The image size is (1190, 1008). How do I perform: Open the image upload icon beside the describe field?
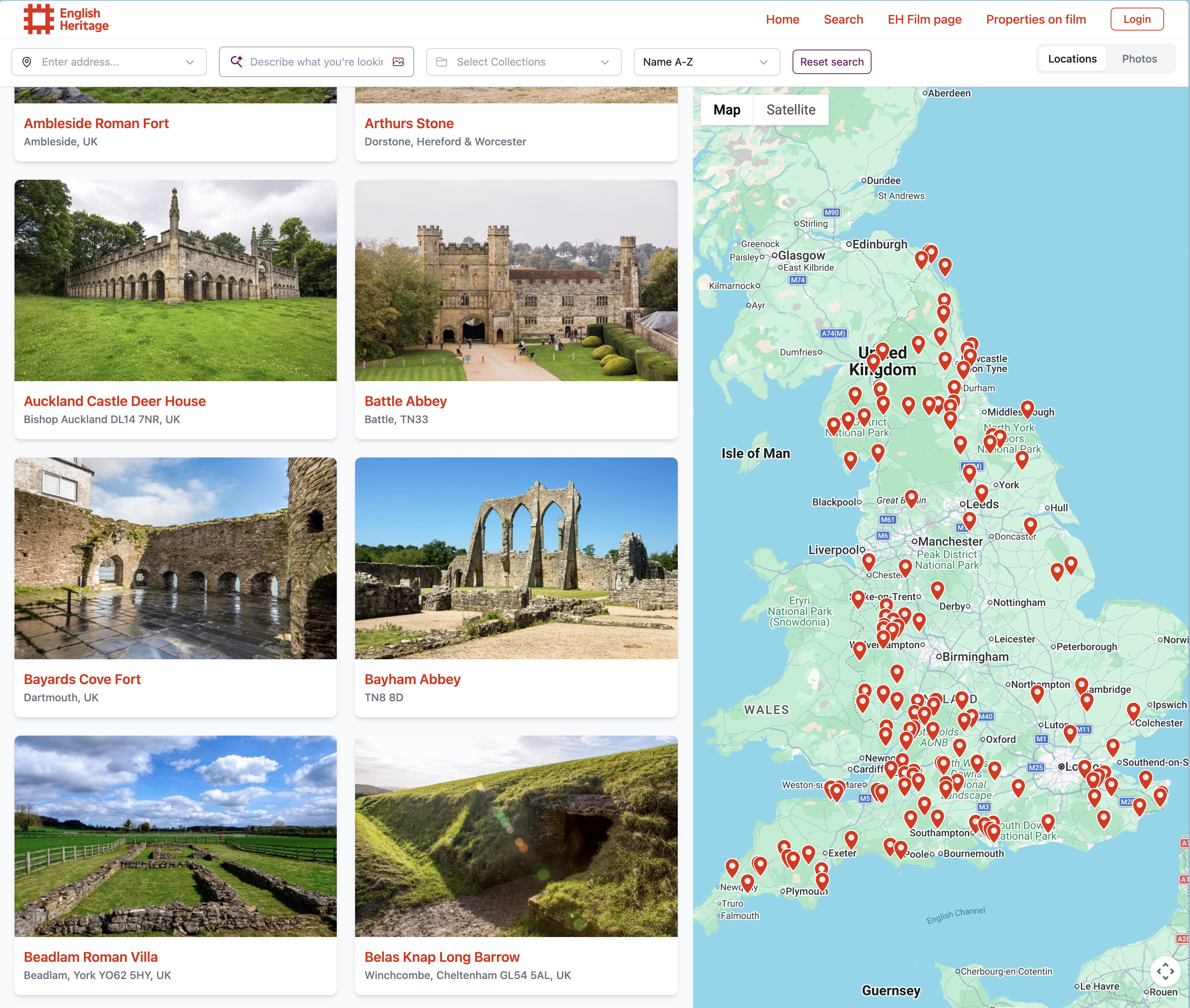tap(398, 62)
